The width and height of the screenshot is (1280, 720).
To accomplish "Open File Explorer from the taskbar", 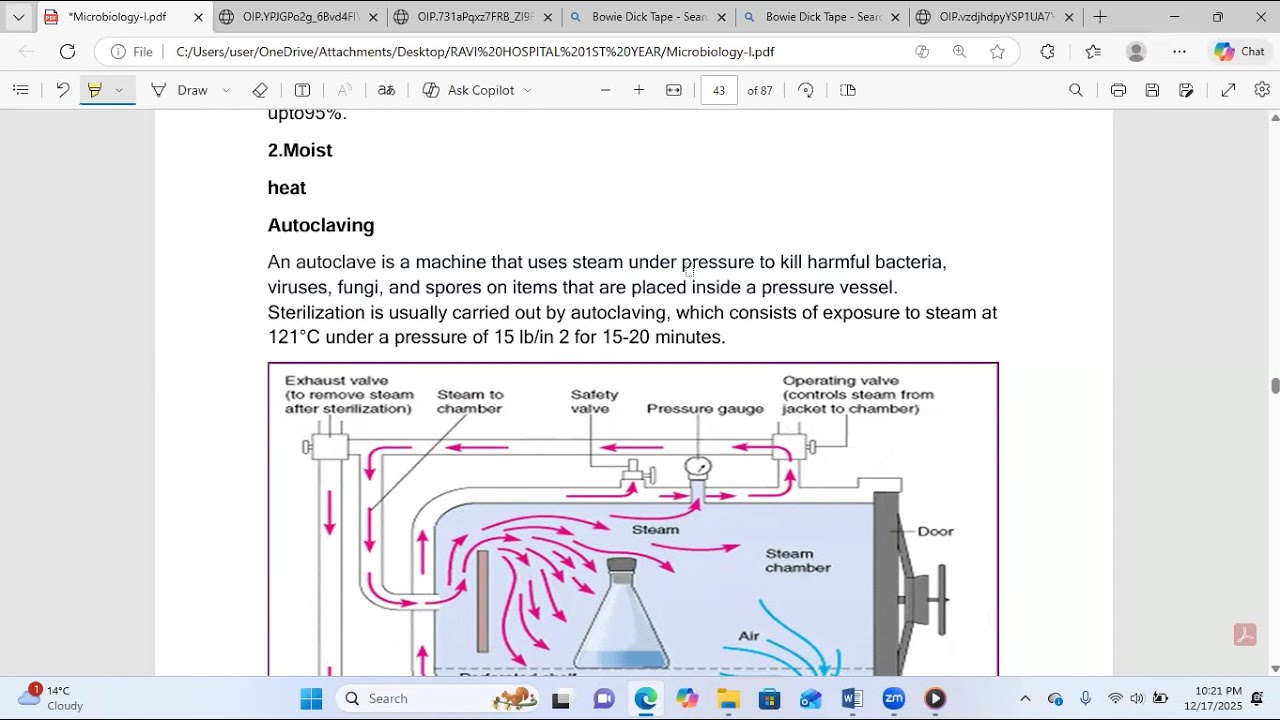I will (728, 698).
